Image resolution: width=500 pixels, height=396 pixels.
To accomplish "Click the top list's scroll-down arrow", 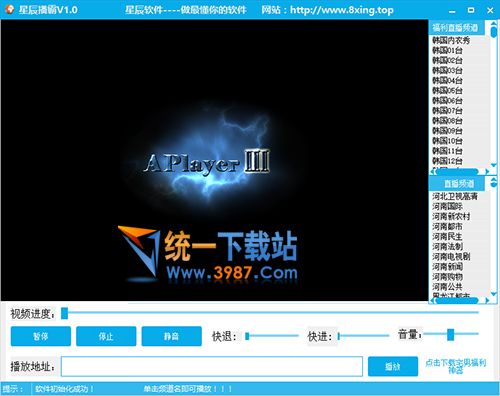I will pyautogui.click(x=494, y=165).
